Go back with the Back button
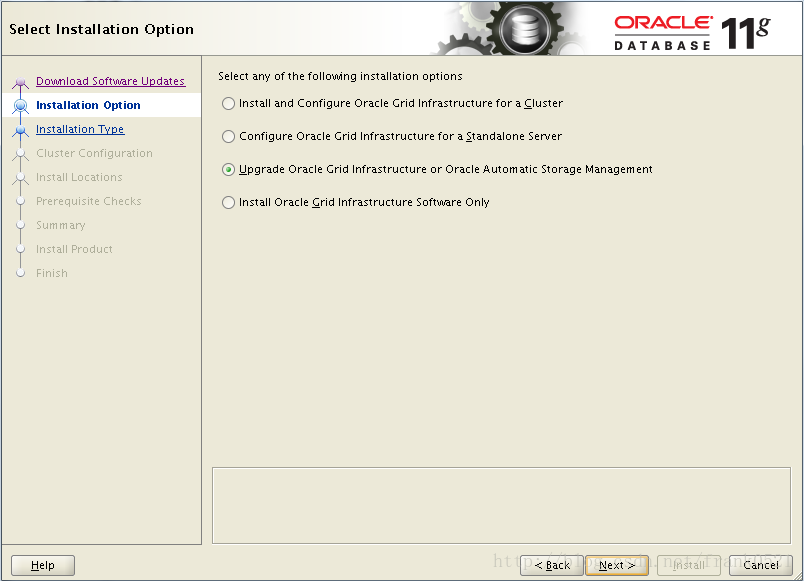 pyautogui.click(x=552, y=565)
